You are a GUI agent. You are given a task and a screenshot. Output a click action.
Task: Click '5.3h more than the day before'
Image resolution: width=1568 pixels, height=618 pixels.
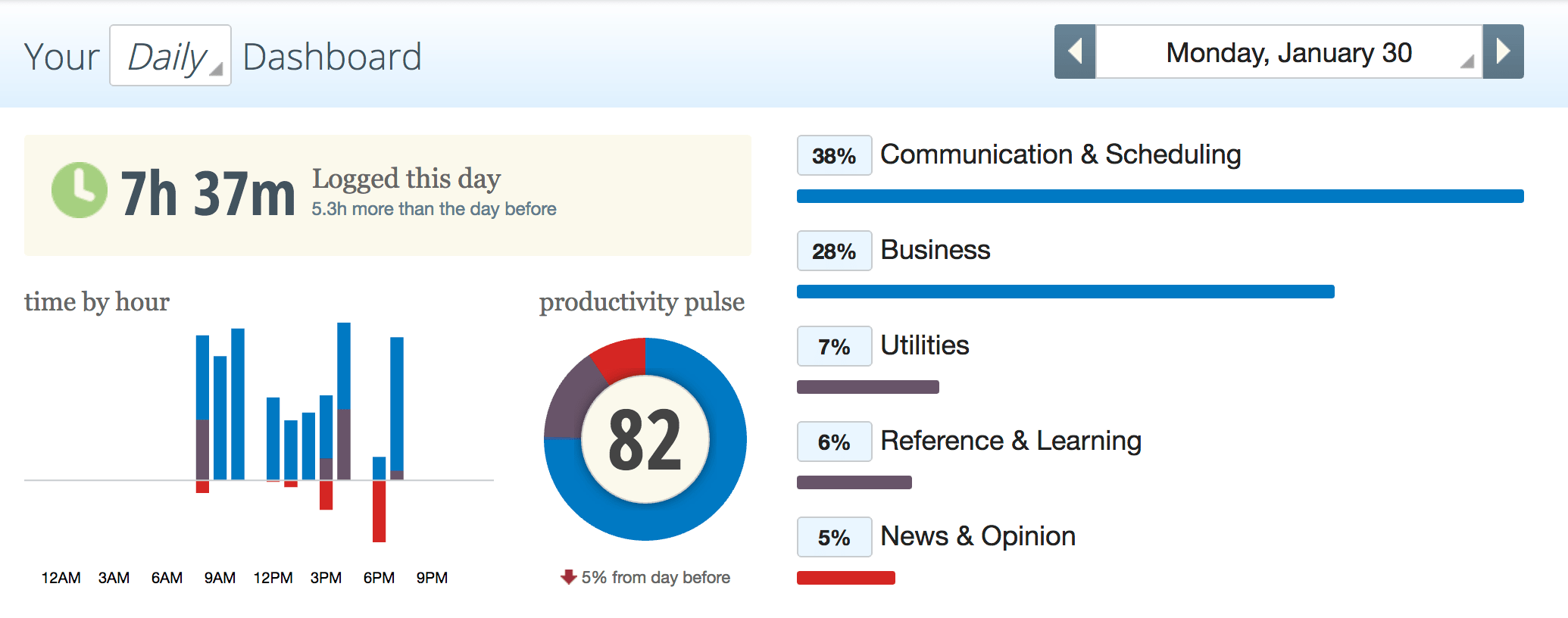(434, 209)
